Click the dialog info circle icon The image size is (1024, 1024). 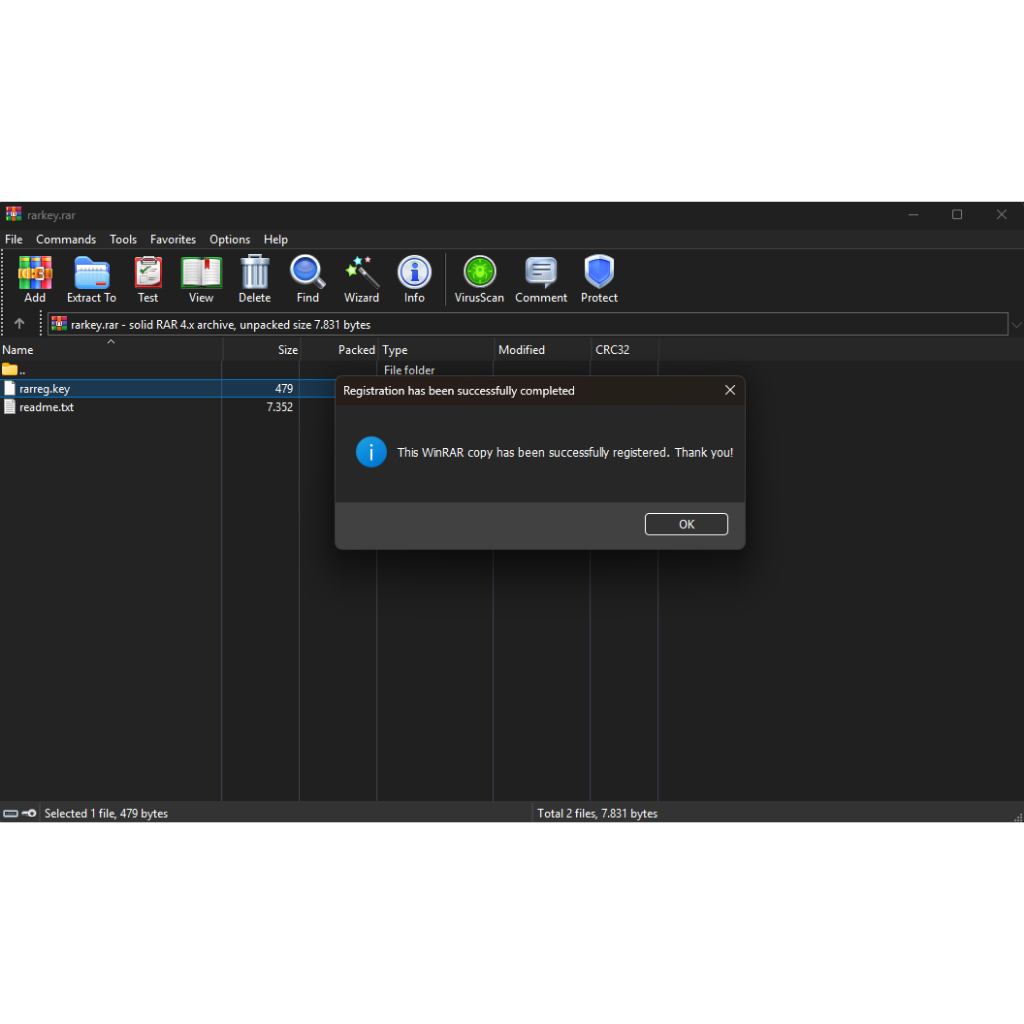[x=371, y=452]
